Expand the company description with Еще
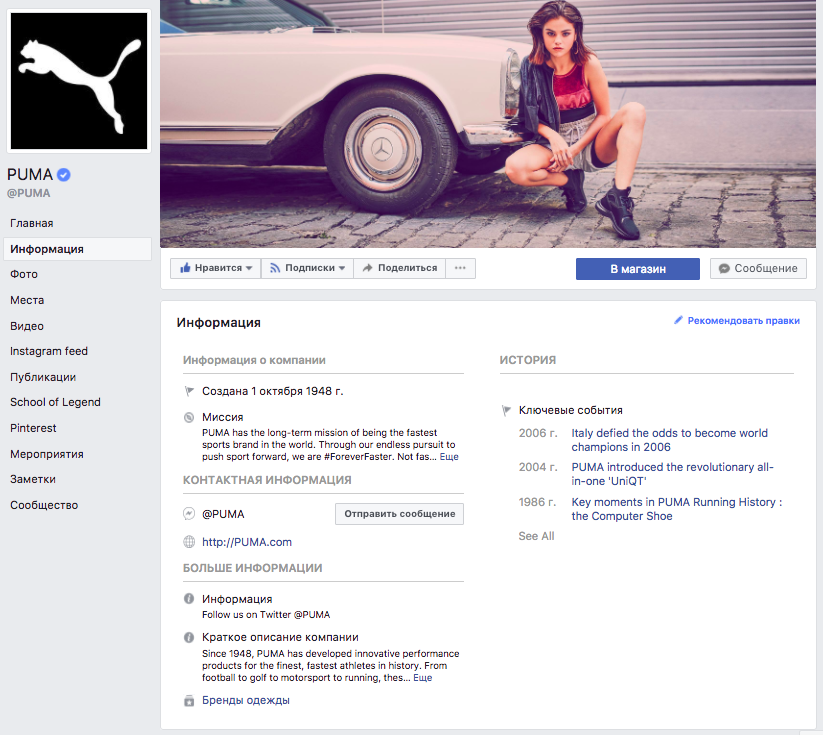 pos(423,678)
